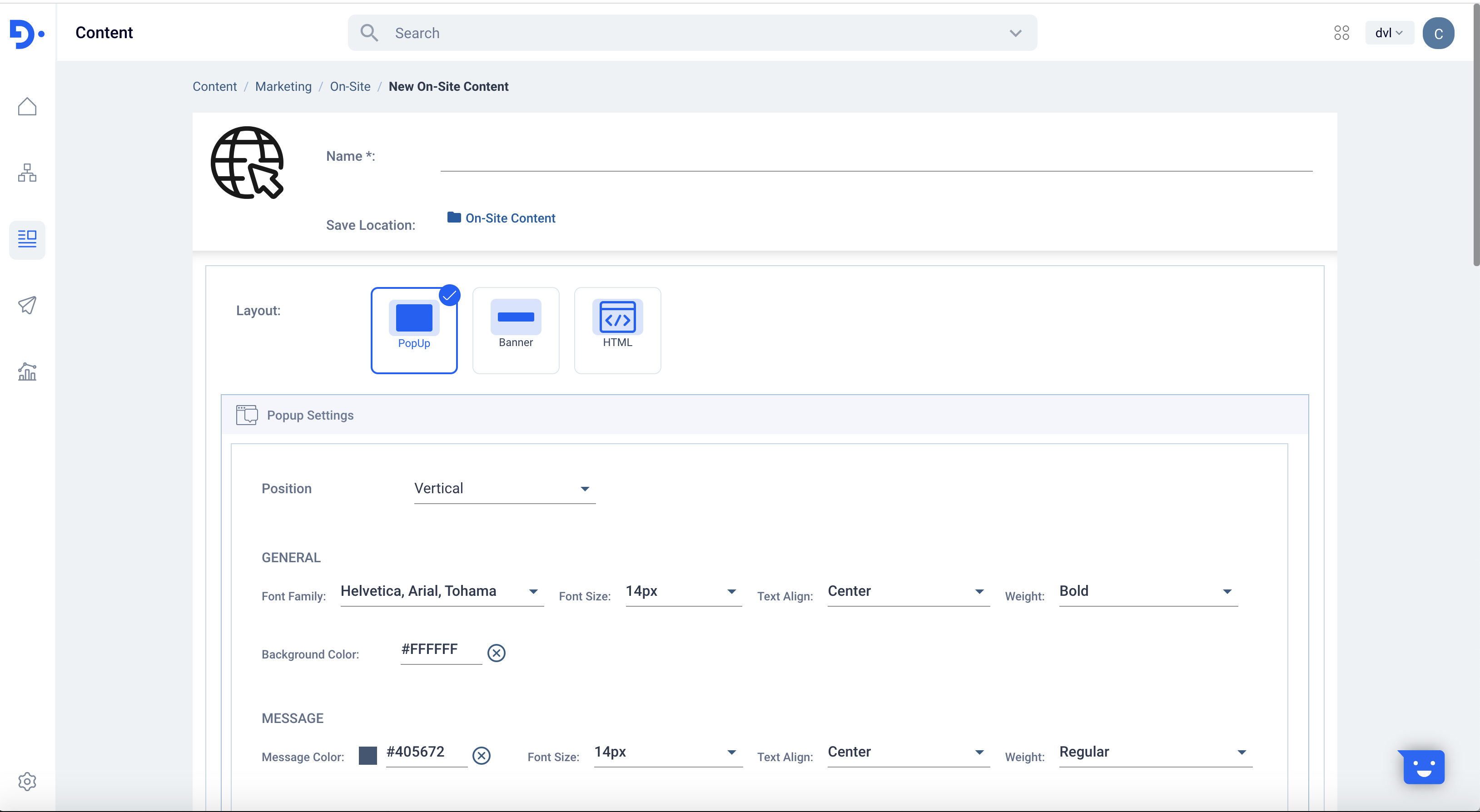The width and height of the screenshot is (1480, 812).
Task: Go to the Marketing breadcrumb
Action: [283, 87]
